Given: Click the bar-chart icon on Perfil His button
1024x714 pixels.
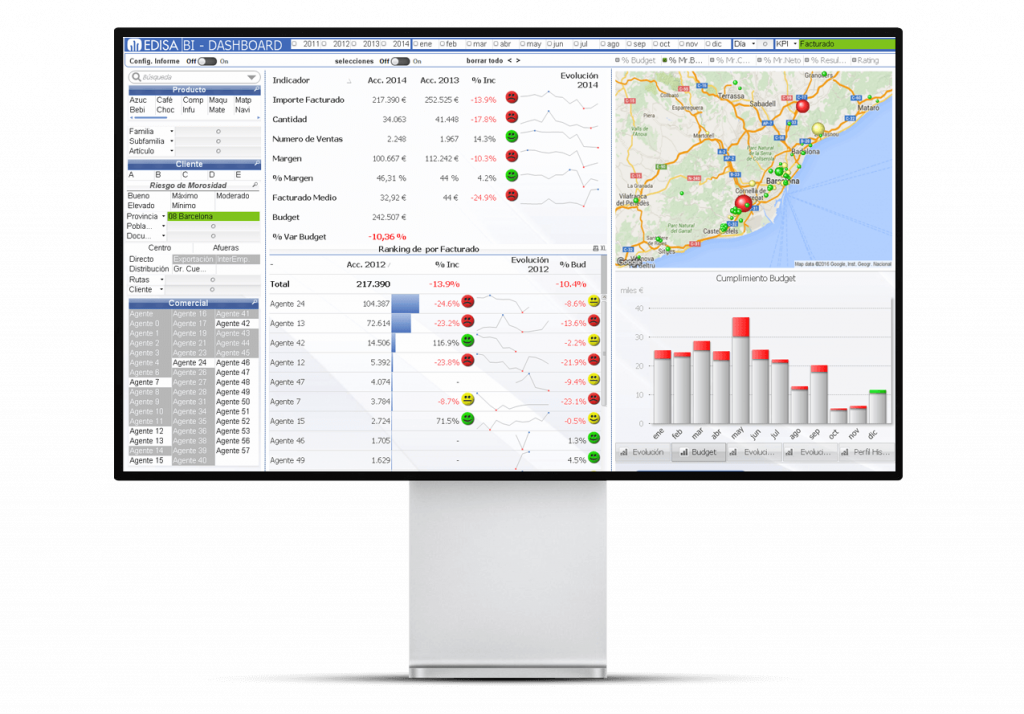Looking at the screenshot, I should coord(845,452).
